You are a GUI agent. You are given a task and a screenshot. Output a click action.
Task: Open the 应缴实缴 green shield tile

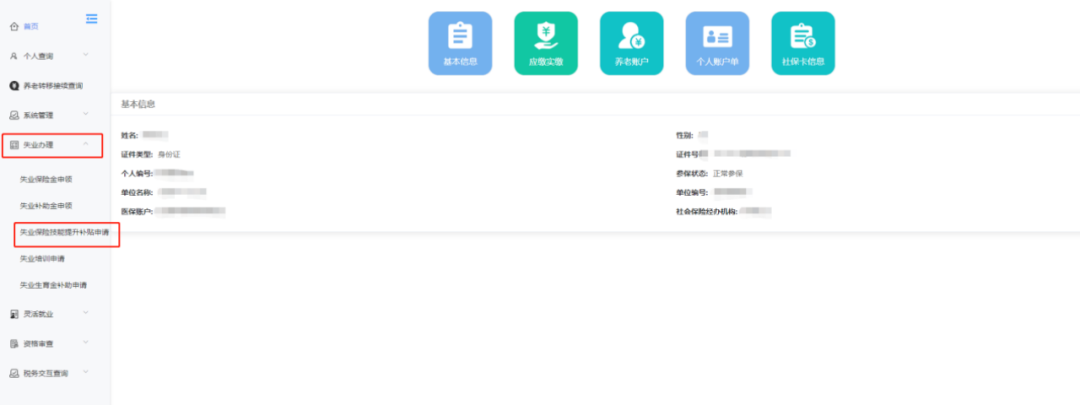[546, 43]
